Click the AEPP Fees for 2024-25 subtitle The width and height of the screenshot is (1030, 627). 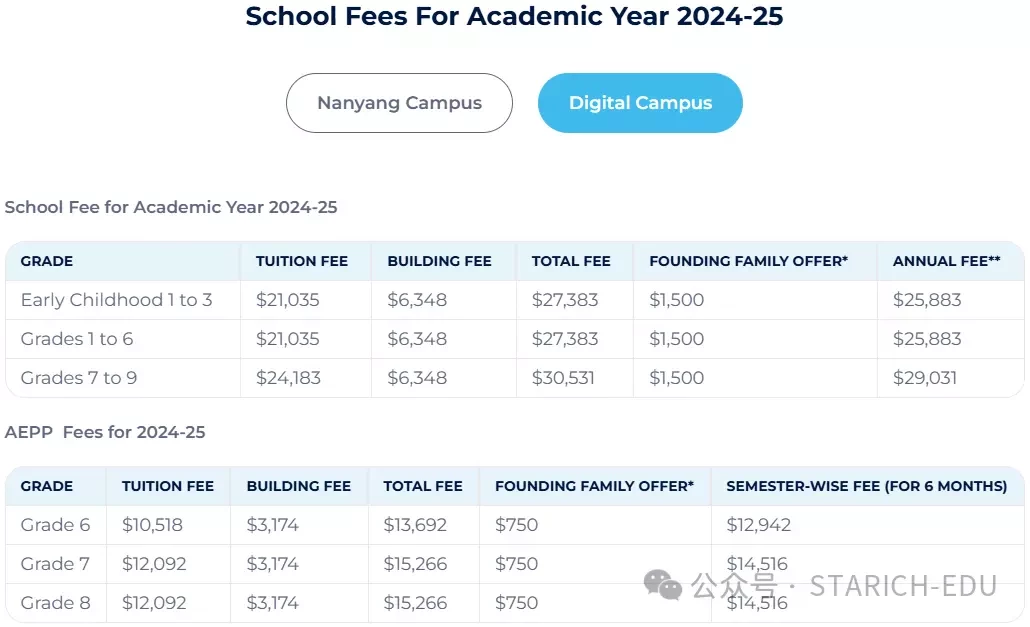coord(105,432)
